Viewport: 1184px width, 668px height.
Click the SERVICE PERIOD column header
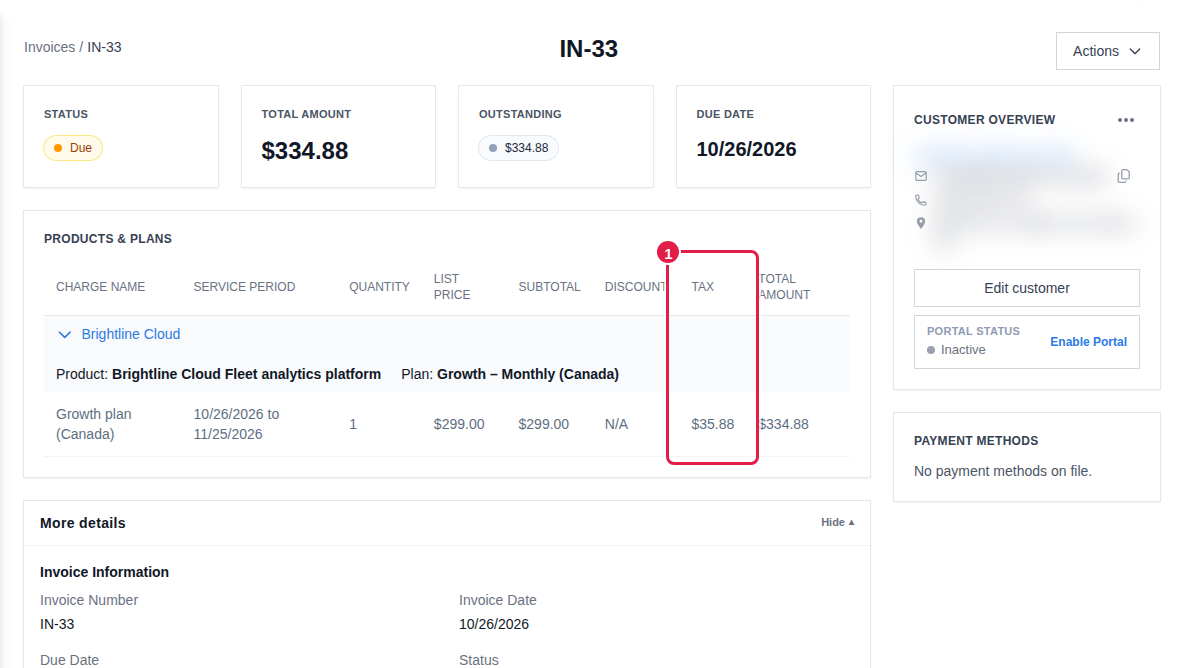click(244, 287)
